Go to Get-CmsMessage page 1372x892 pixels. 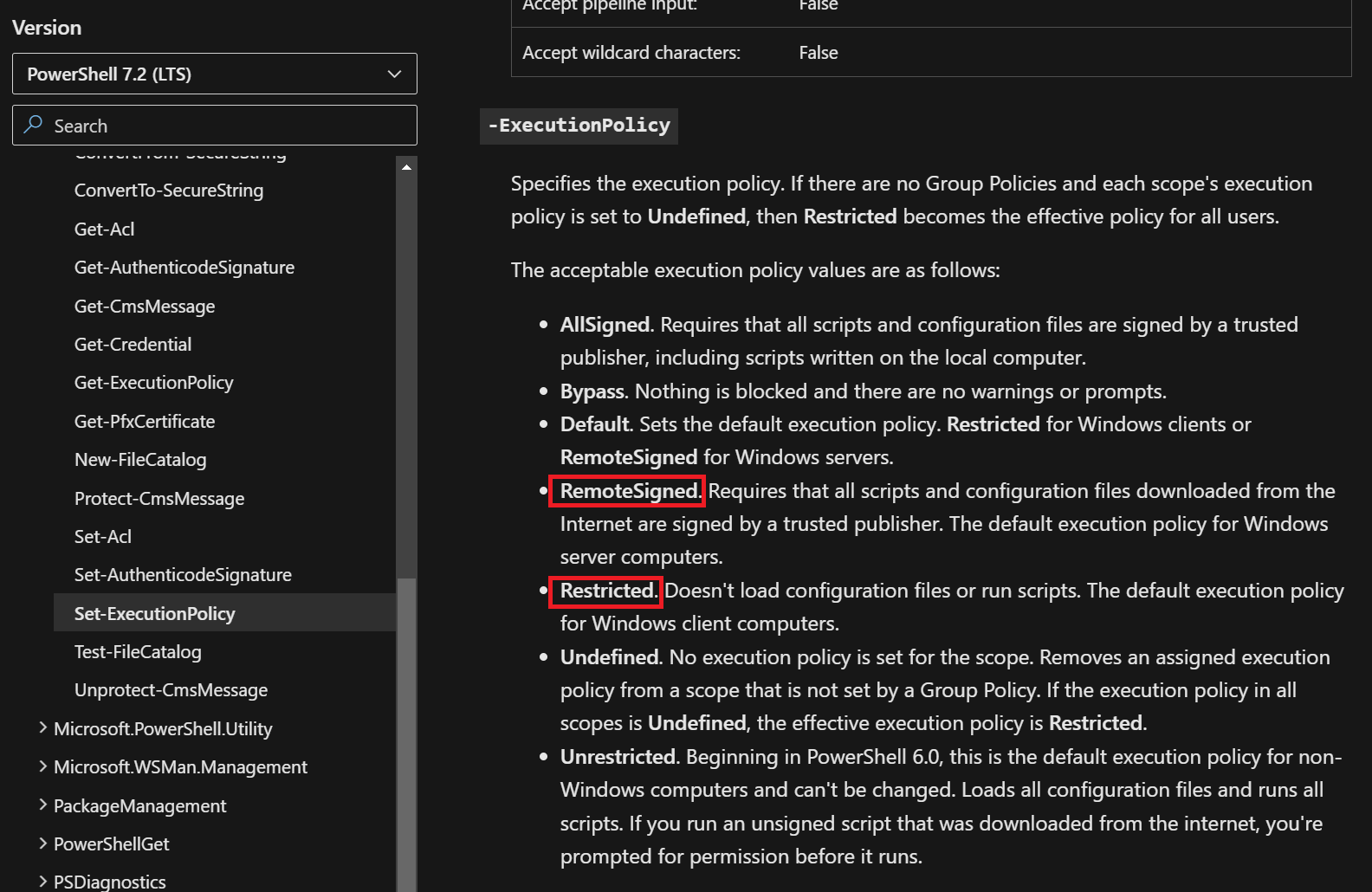pos(145,307)
